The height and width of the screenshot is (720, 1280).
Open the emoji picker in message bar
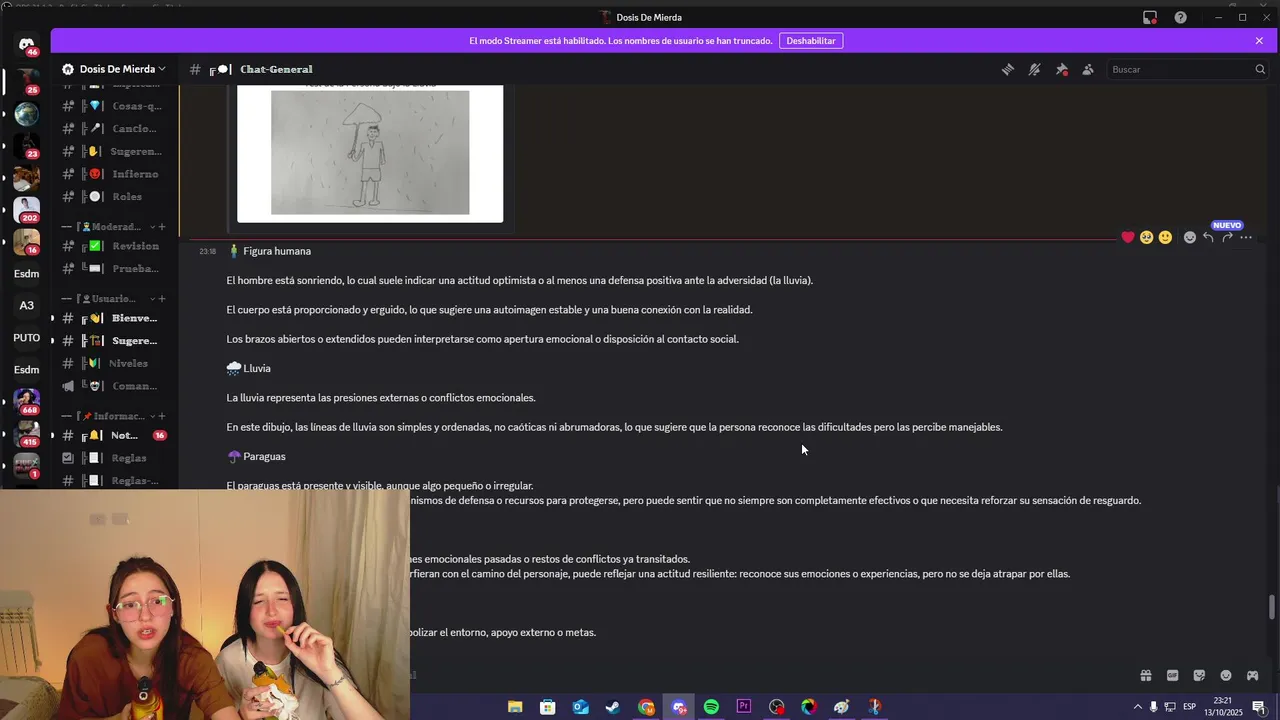pyautogui.click(x=1226, y=675)
